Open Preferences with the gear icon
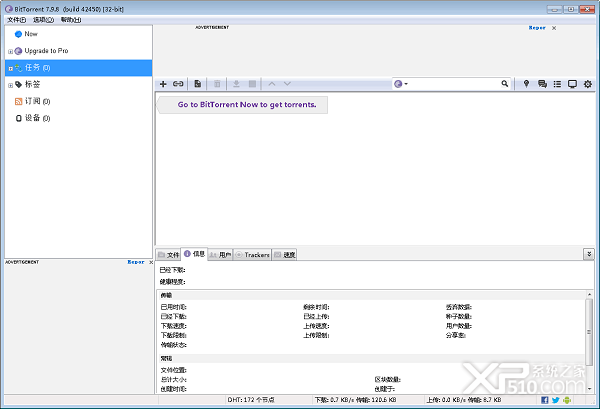The image size is (600, 409). point(588,84)
